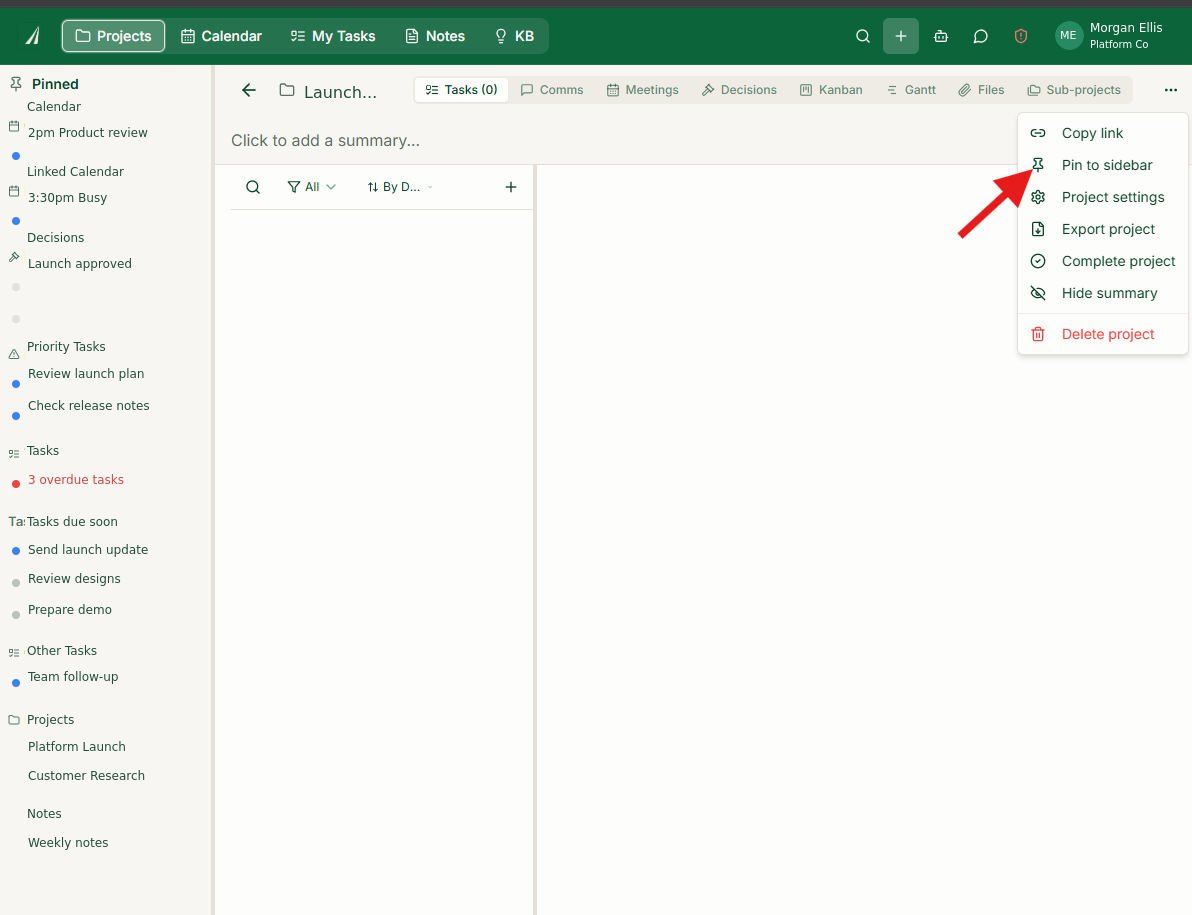Select the Tasks (0) tab
The height and width of the screenshot is (915, 1192).
coord(461,90)
